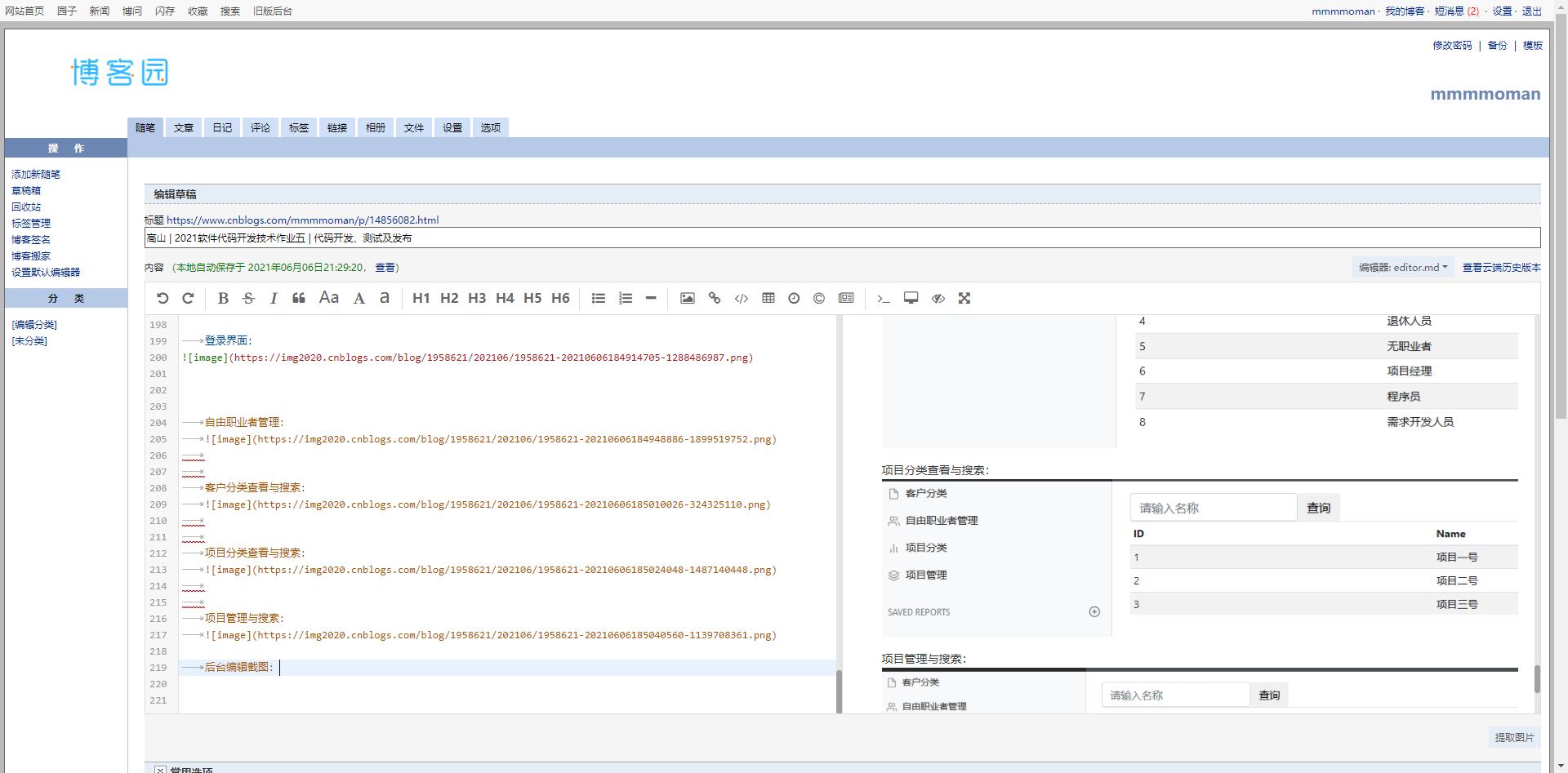The image size is (1568, 773).
Task: Convert selection to lowercase with a icon
Action: coord(385,299)
